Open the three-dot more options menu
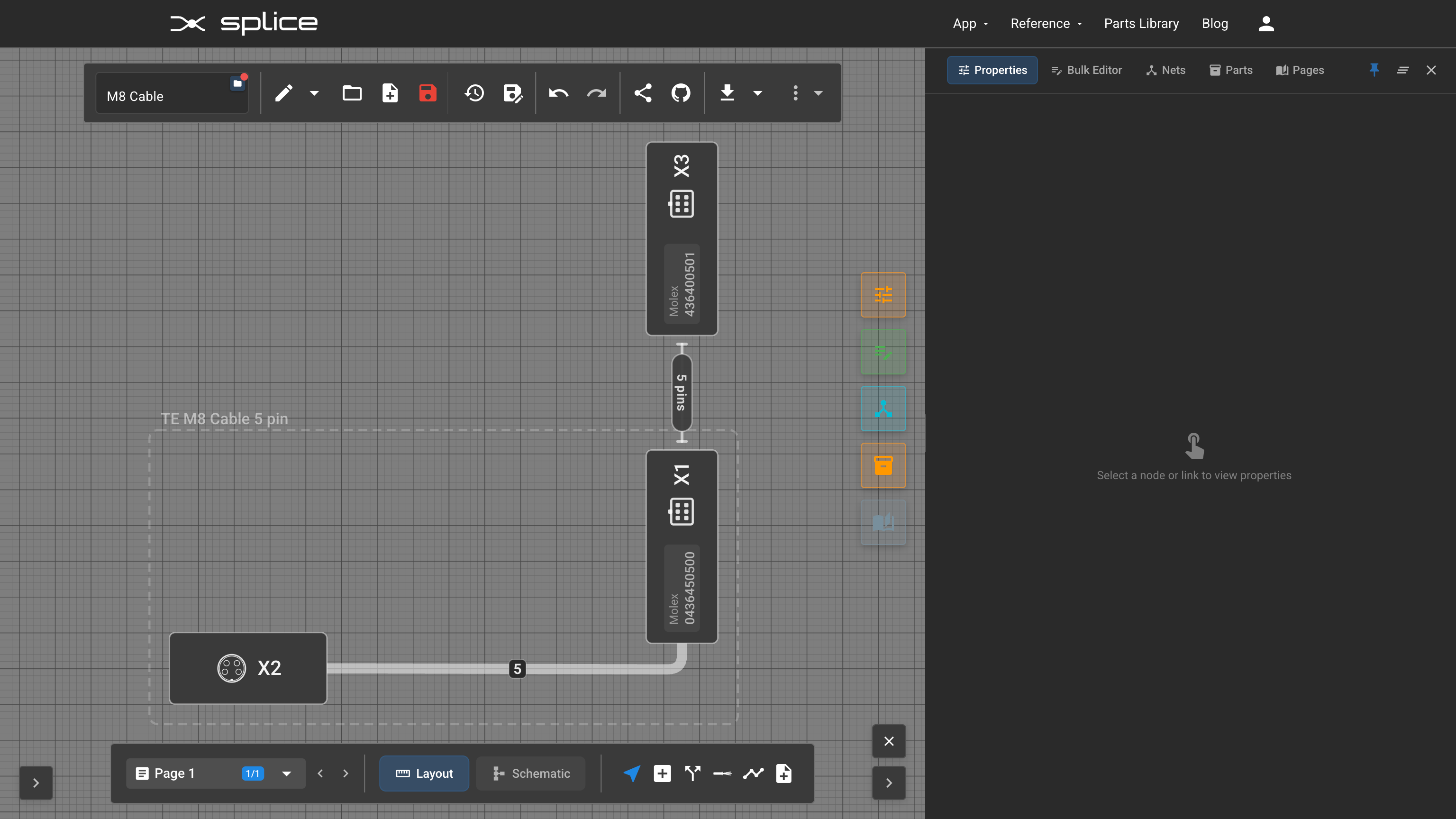 [x=795, y=93]
